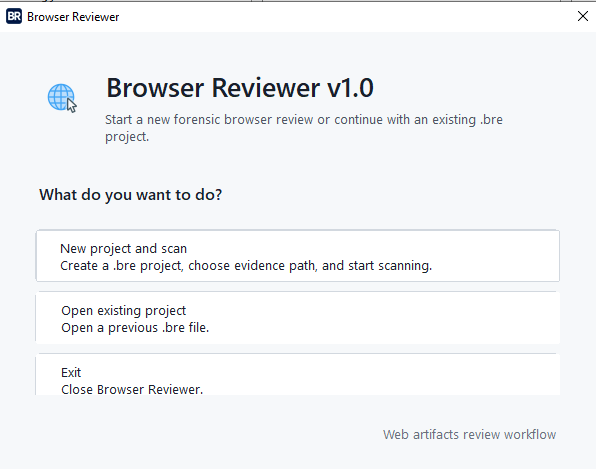The image size is (596, 469).
Task: Click the 'Close Browser Reviewer.' description text
Action: pos(132,390)
